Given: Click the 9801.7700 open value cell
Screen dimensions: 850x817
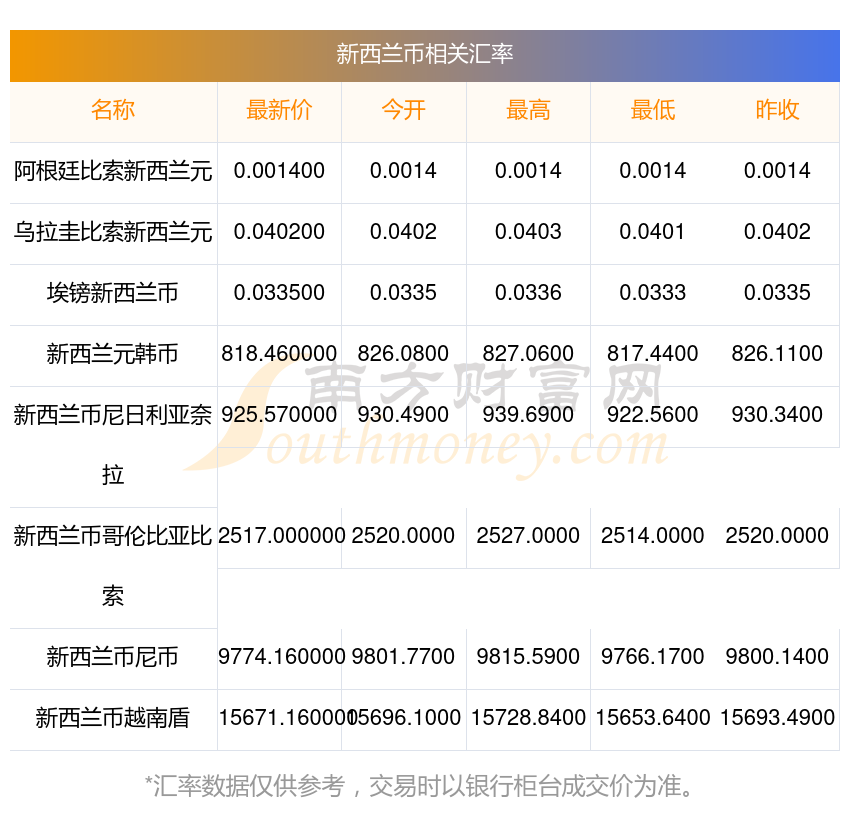Looking at the screenshot, I should 403,657.
